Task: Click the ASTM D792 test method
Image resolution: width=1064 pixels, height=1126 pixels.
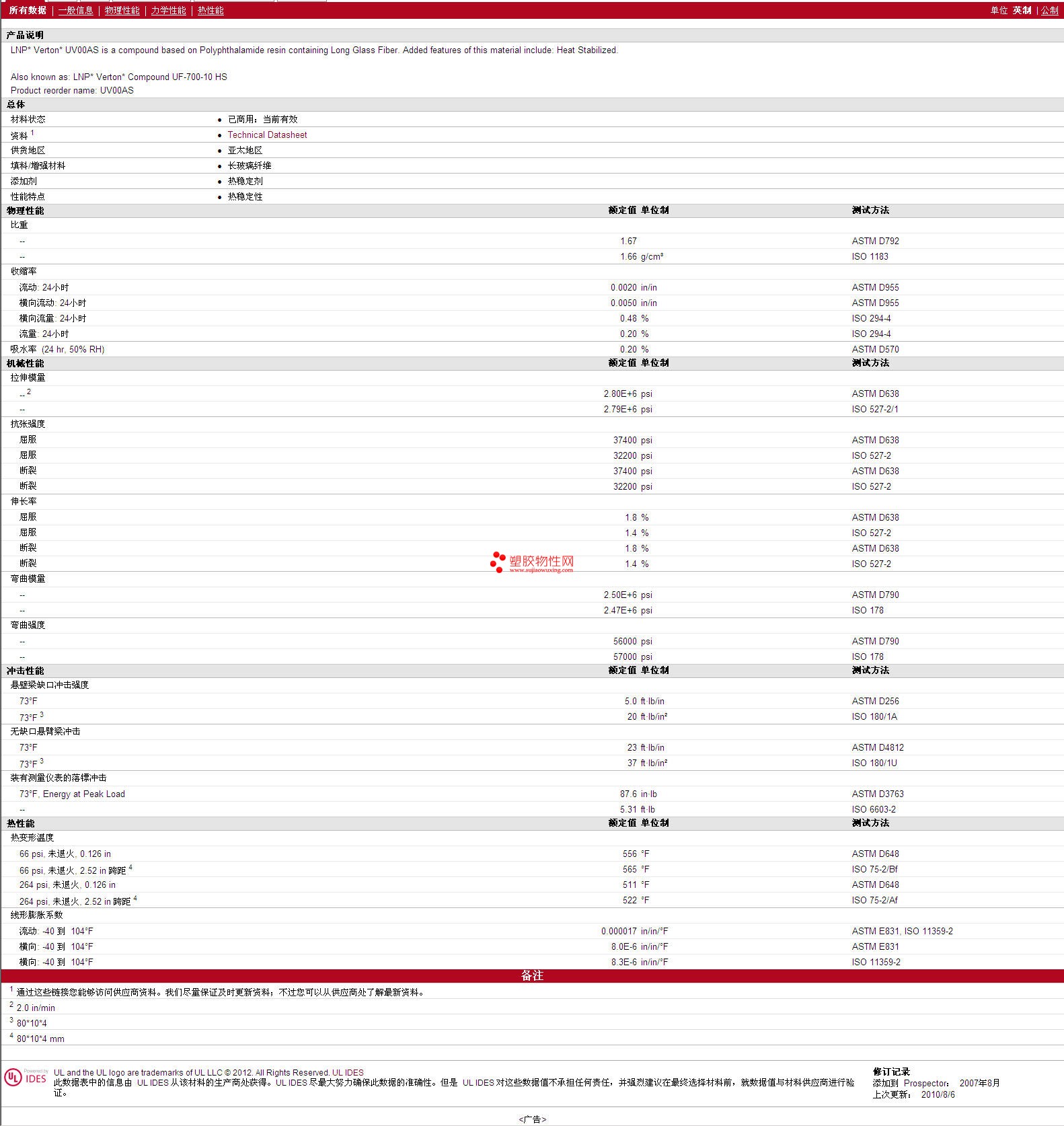Action: pos(875,241)
